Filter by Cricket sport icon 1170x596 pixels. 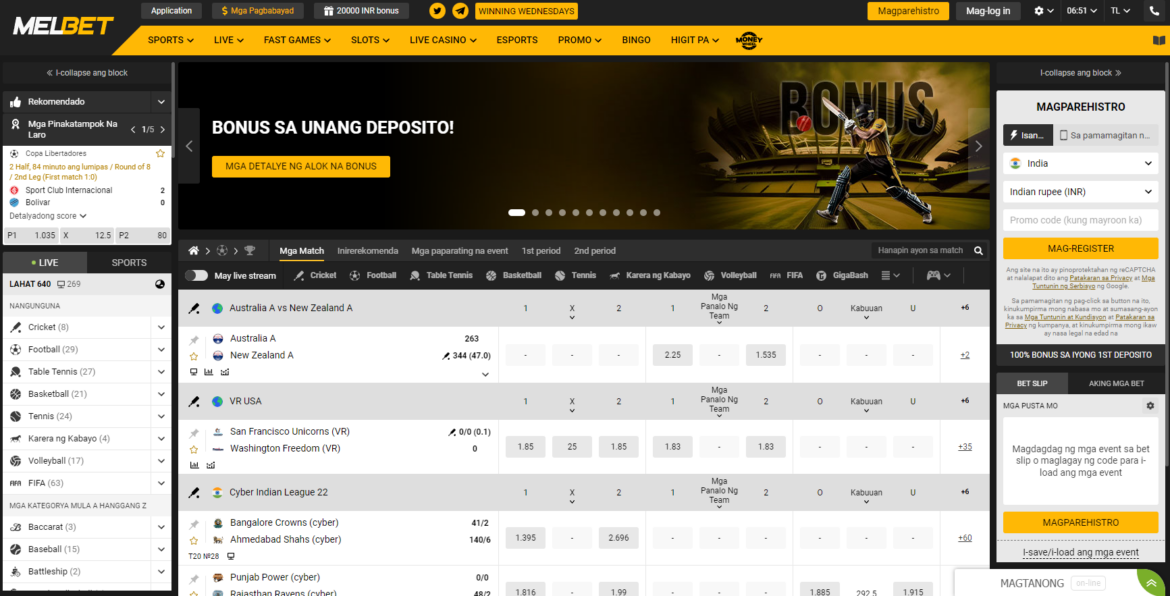tap(299, 275)
